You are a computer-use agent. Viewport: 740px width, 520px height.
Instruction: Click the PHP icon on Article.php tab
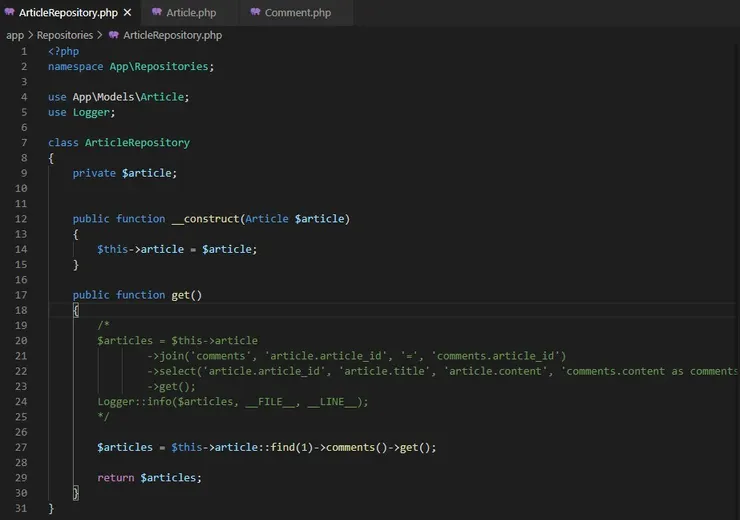(x=156, y=13)
